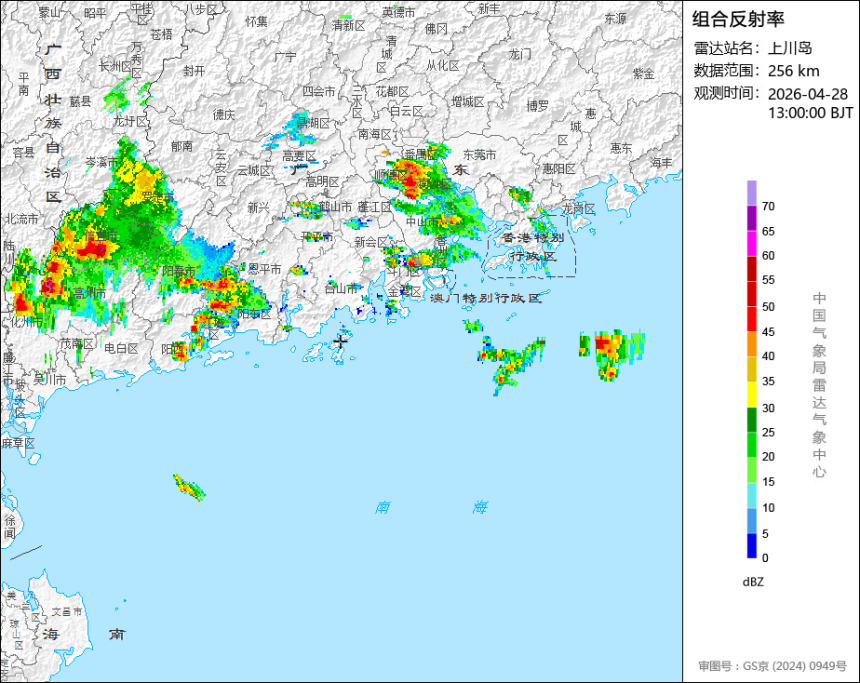
Task: Click the orange 40-45 dBZ legend swatch
Action: pyautogui.click(x=751, y=344)
